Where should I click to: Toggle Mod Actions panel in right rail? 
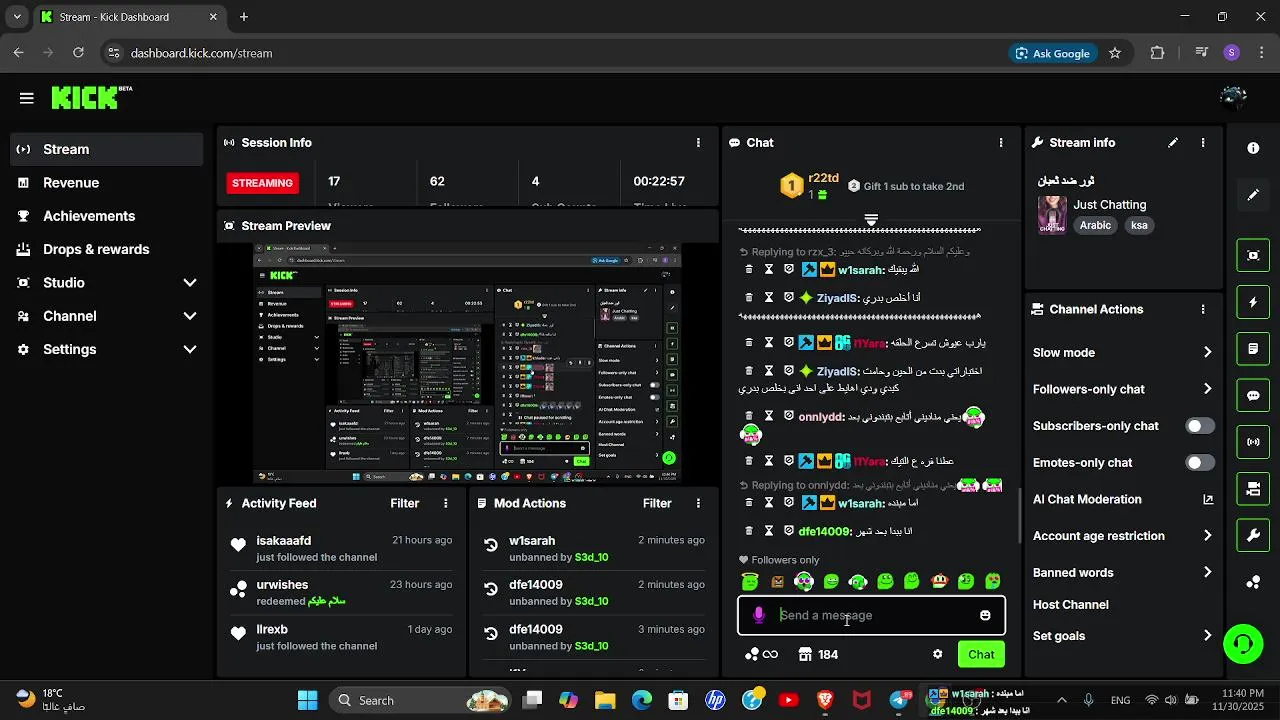tap(1253, 349)
